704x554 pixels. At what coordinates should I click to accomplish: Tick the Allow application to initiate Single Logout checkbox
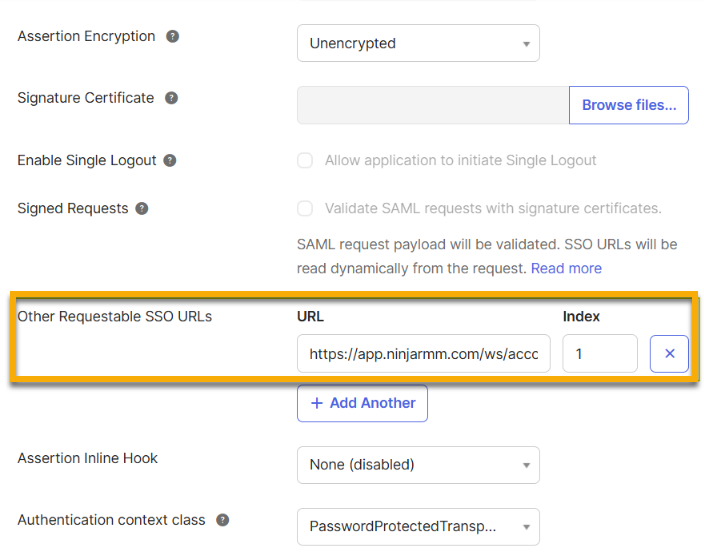305,160
